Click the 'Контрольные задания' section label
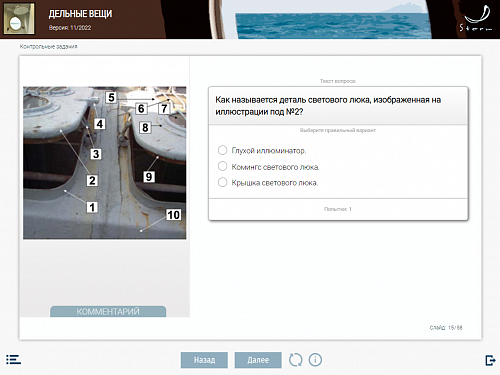The image size is (500, 375). pyautogui.click(x=48, y=46)
